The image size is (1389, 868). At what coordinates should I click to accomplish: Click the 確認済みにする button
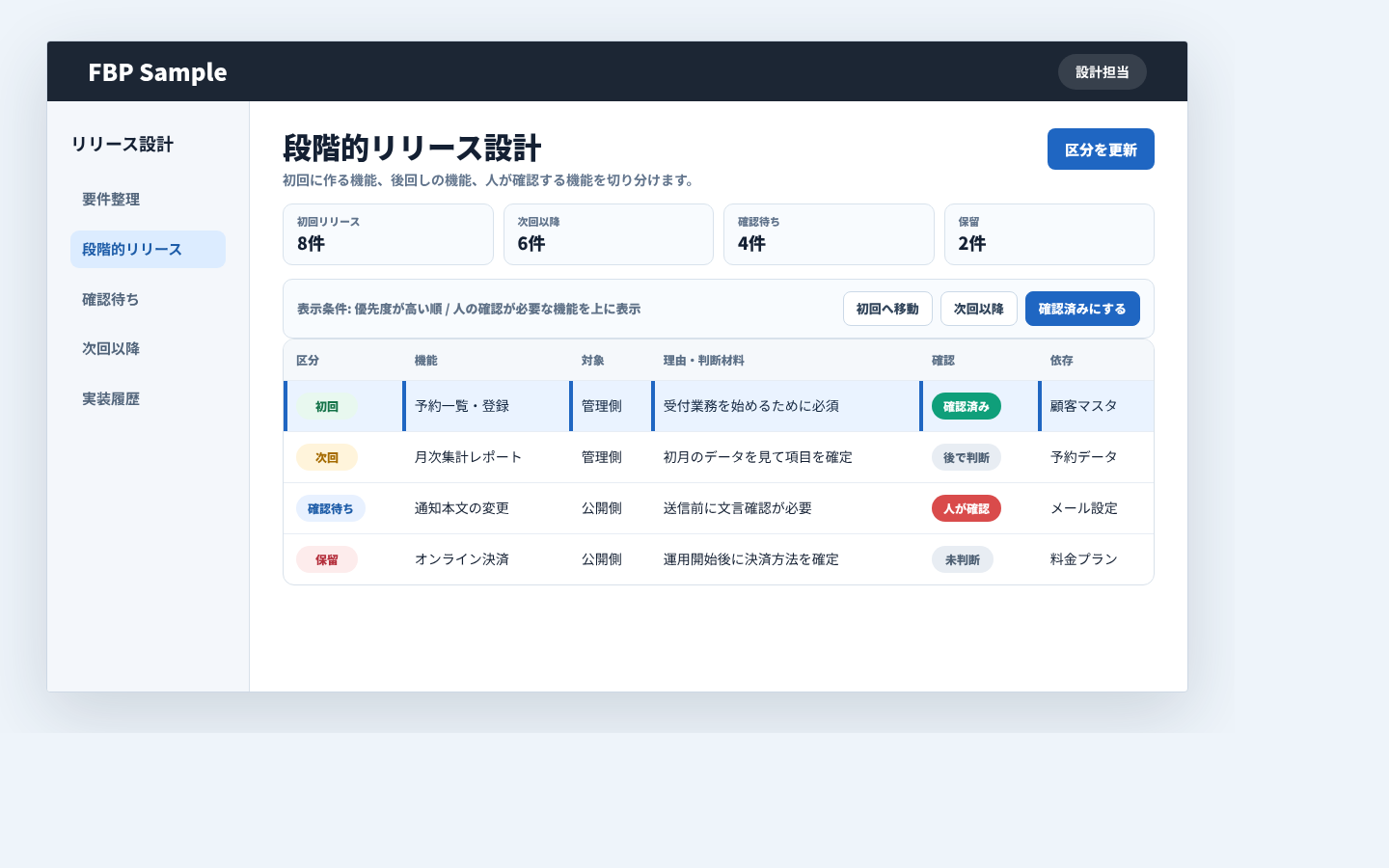(1082, 309)
